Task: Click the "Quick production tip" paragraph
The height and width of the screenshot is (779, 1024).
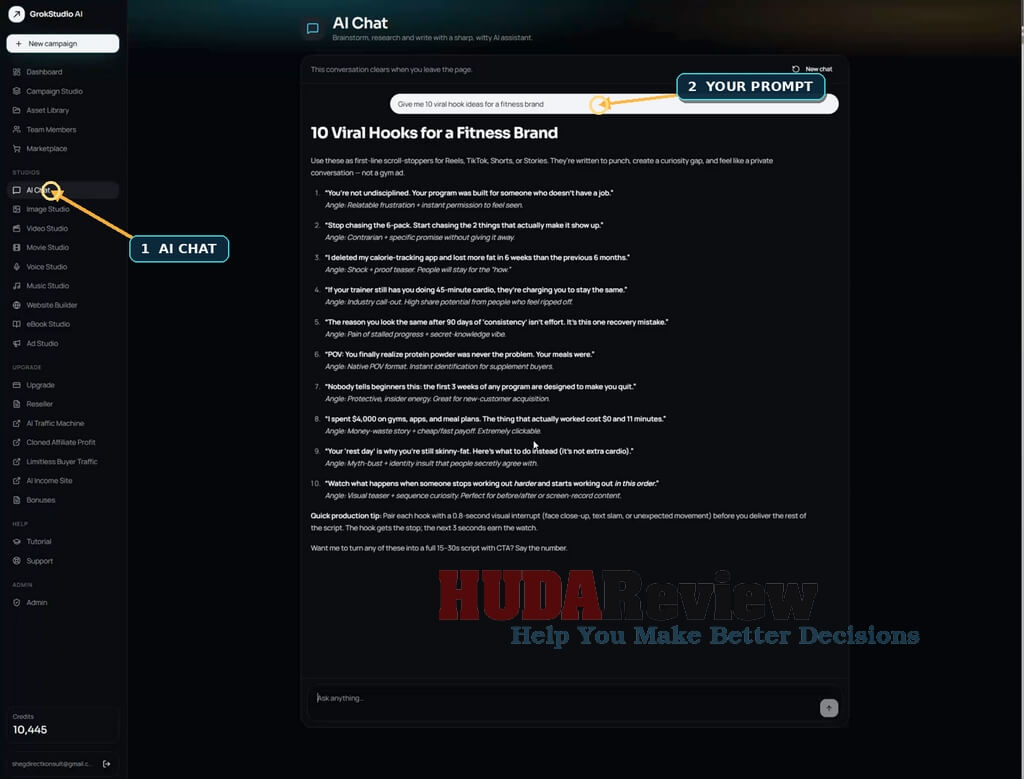Action: pyautogui.click(x=558, y=522)
